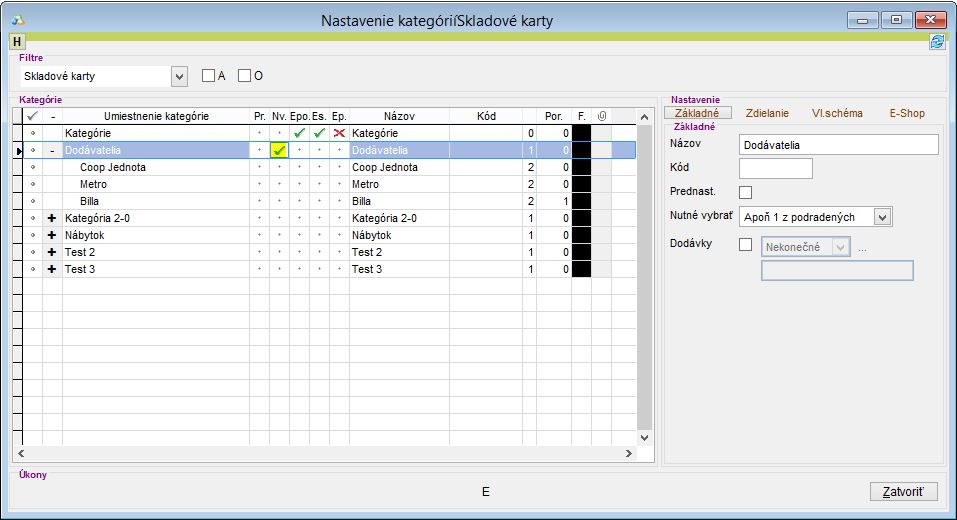Click the black color cell in Billa row
Screen dimensions: 957x520
581,201
